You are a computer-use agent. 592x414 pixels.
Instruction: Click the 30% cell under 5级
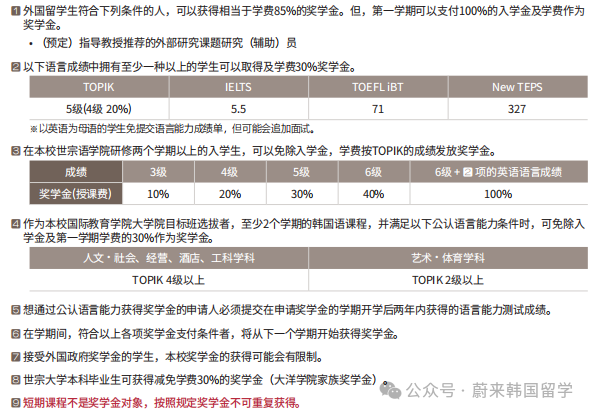pos(302,194)
